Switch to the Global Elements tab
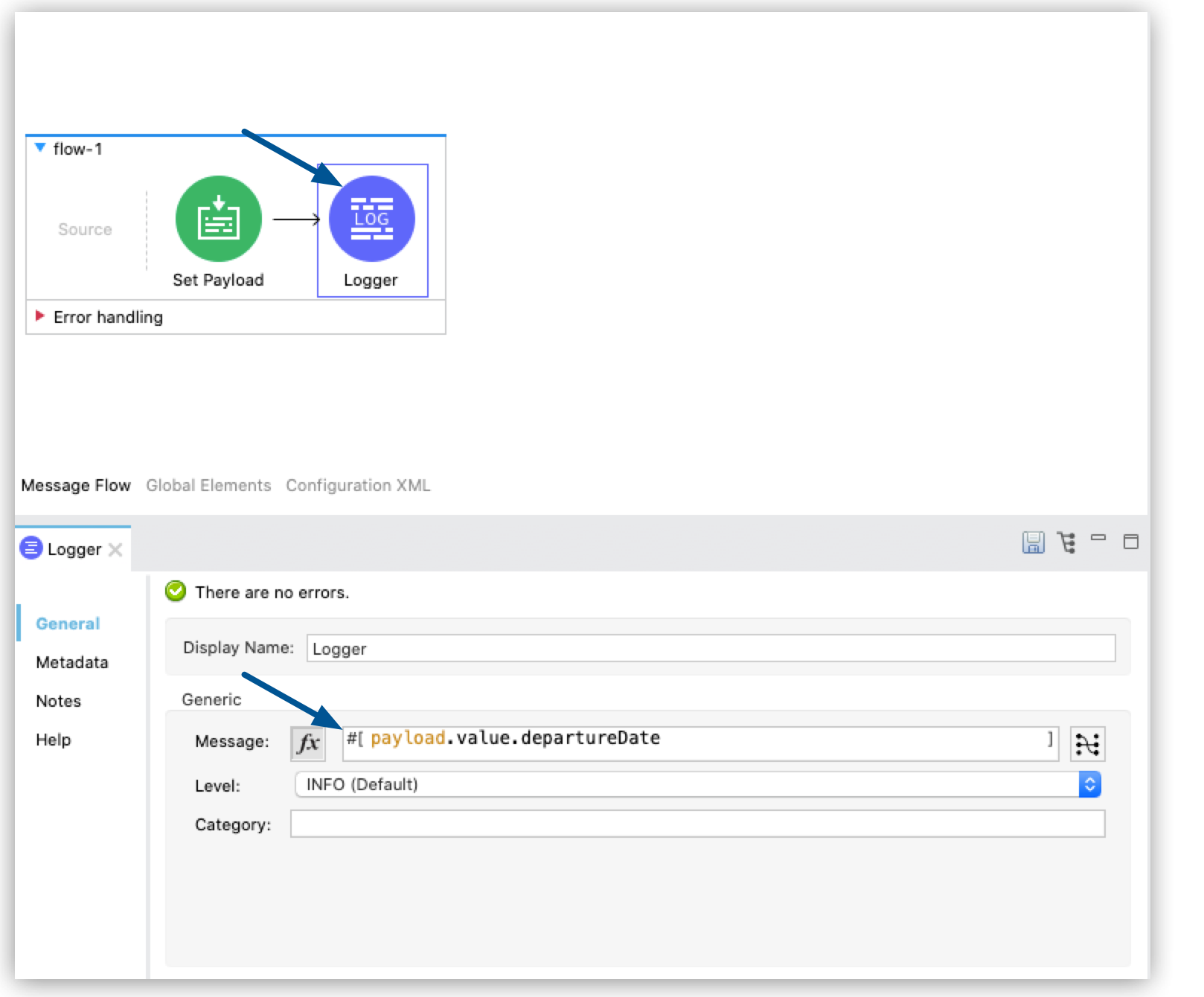Image resolution: width=1204 pixels, height=997 pixels. coord(208,485)
